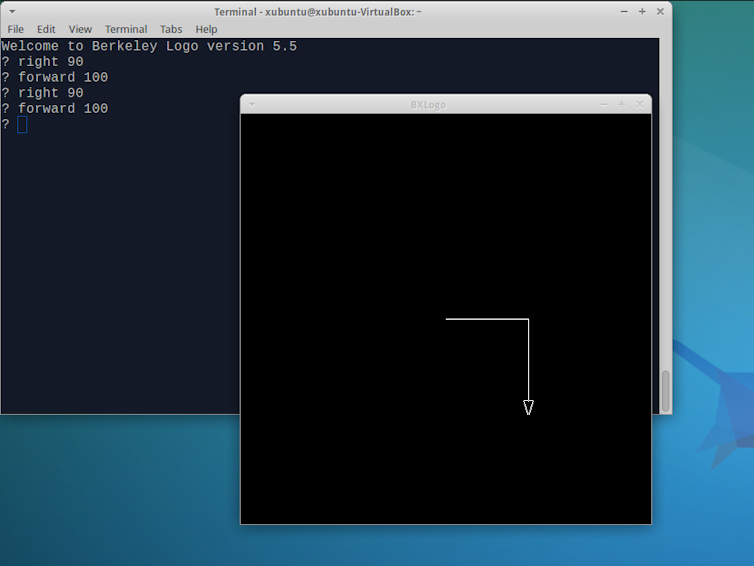Viewport: 754px width, 566px height.
Task: Open Terminal window menu arrow in title bar
Action: click(x=12, y=12)
